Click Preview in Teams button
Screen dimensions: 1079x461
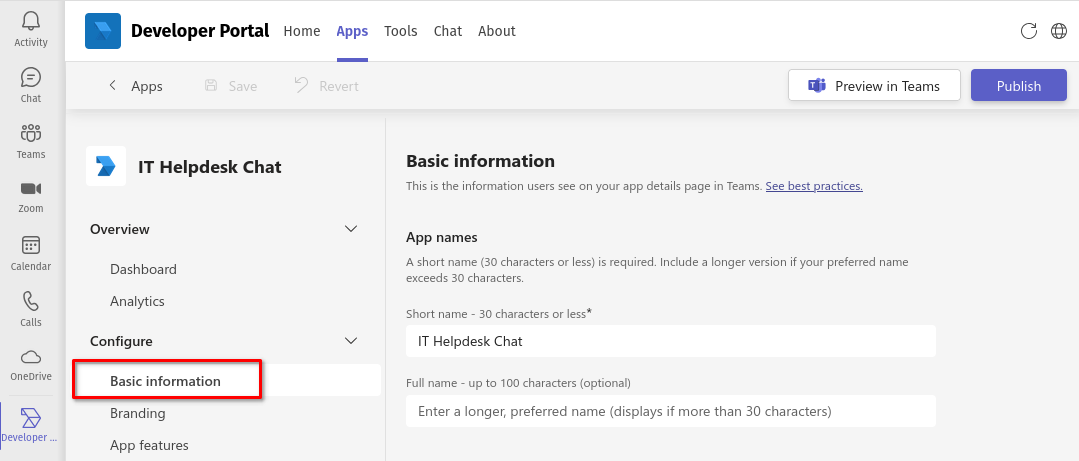click(x=874, y=86)
